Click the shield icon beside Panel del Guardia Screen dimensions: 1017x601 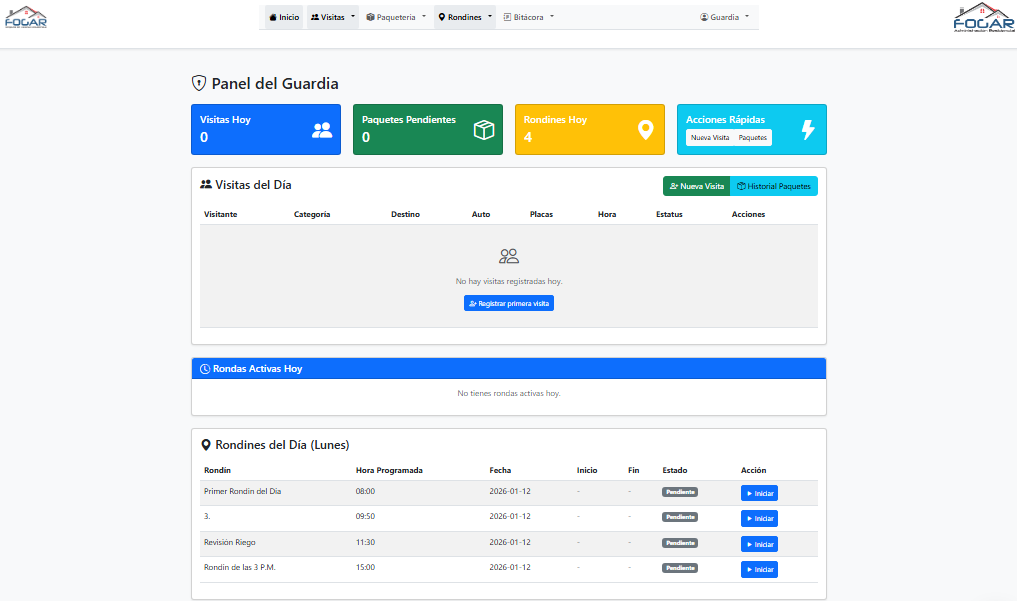(198, 83)
